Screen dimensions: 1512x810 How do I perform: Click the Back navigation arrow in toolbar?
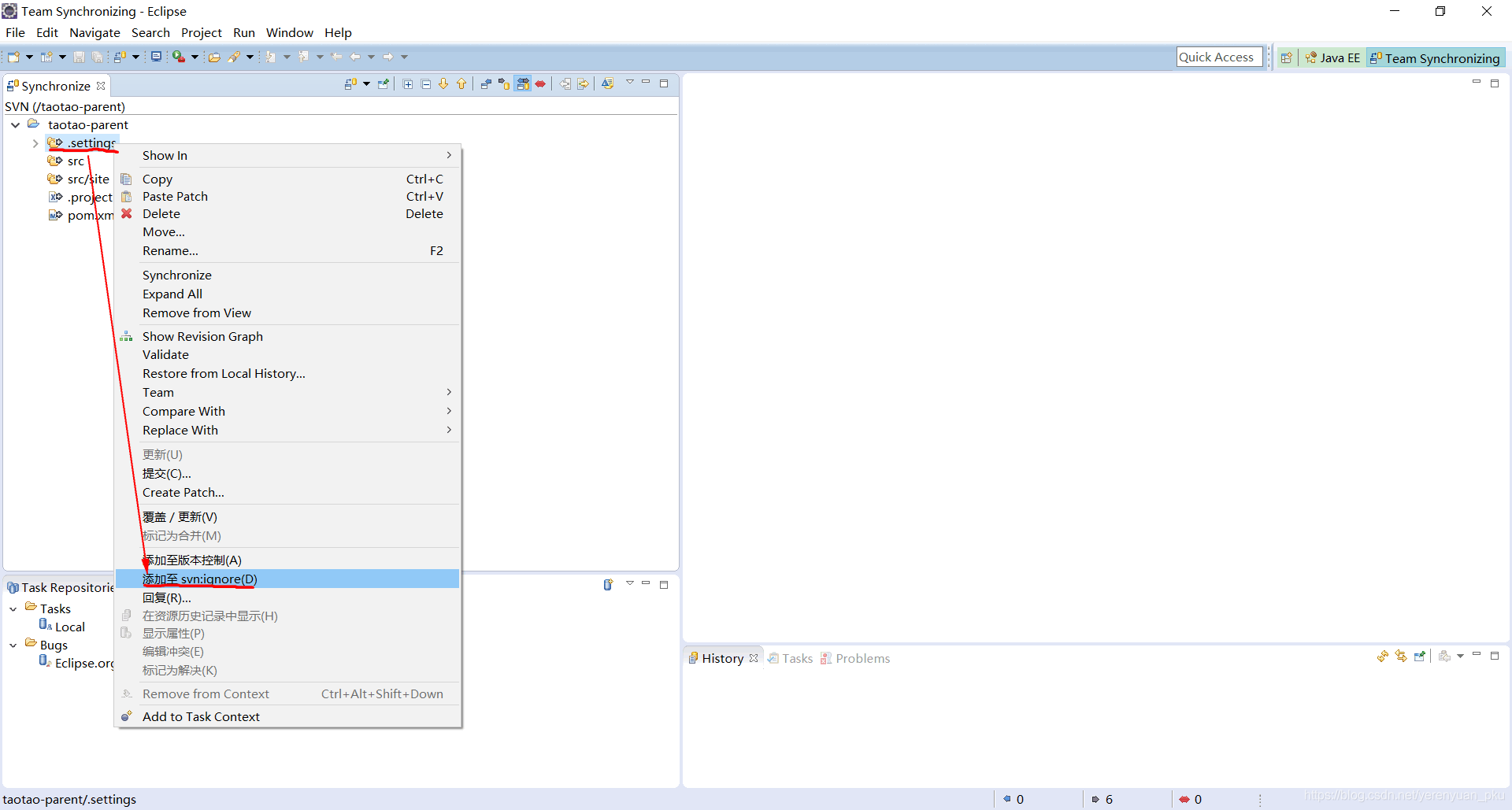pyautogui.click(x=355, y=57)
